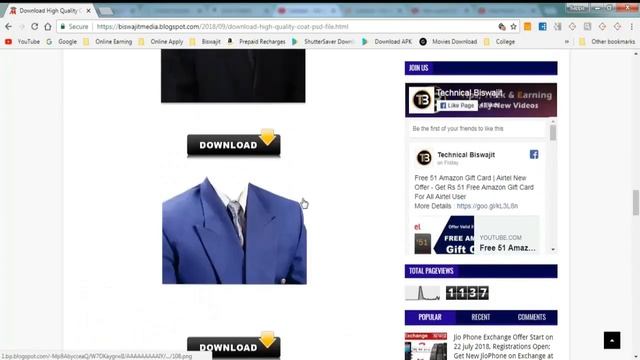Click the 1137 pageviews counter

tap(467, 293)
